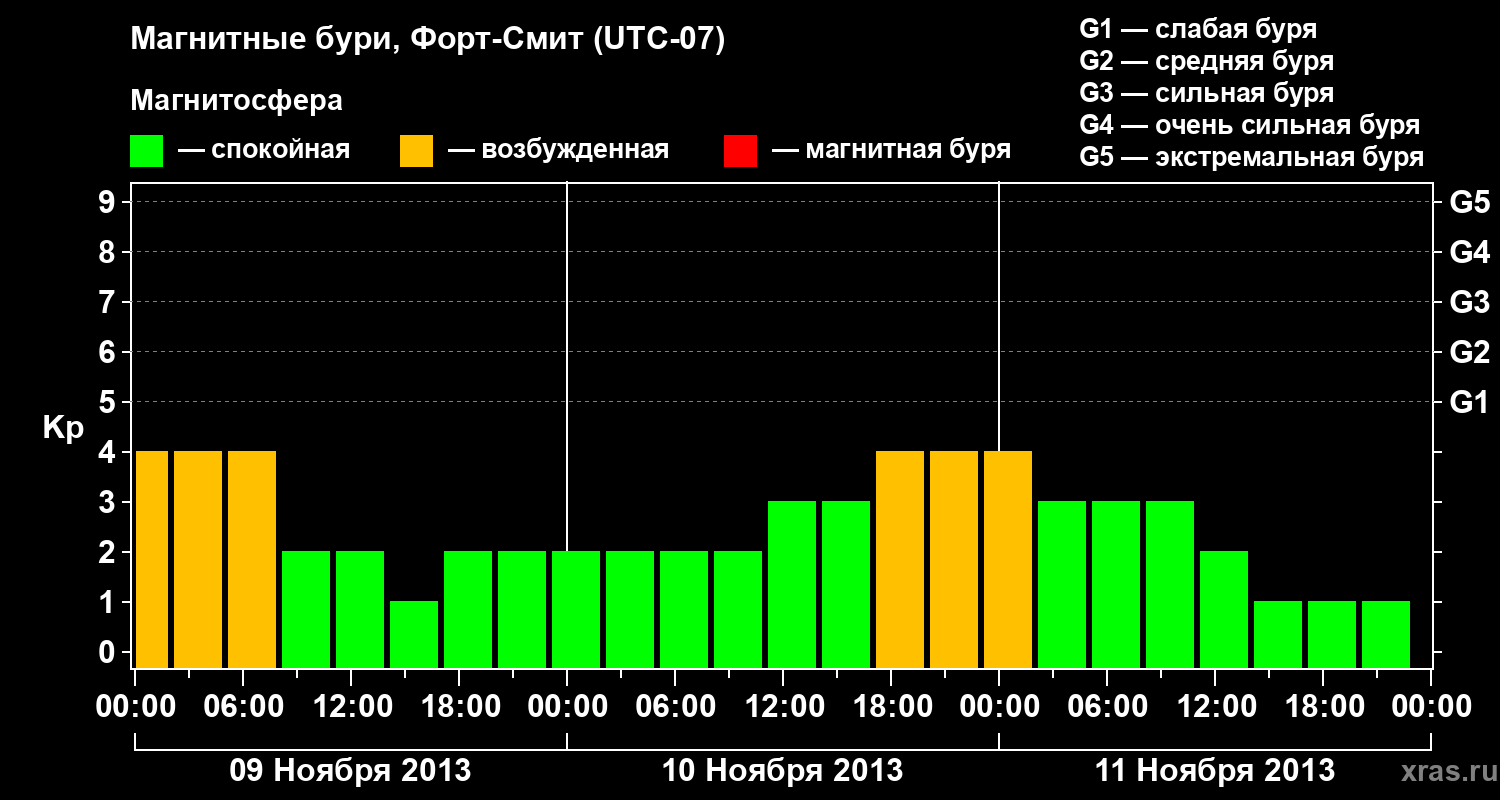The width and height of the screenshot is (1500, 800).
Task: Click the «Kp» y-axis title
Action: pyautogui.click(x=63, y=428)
